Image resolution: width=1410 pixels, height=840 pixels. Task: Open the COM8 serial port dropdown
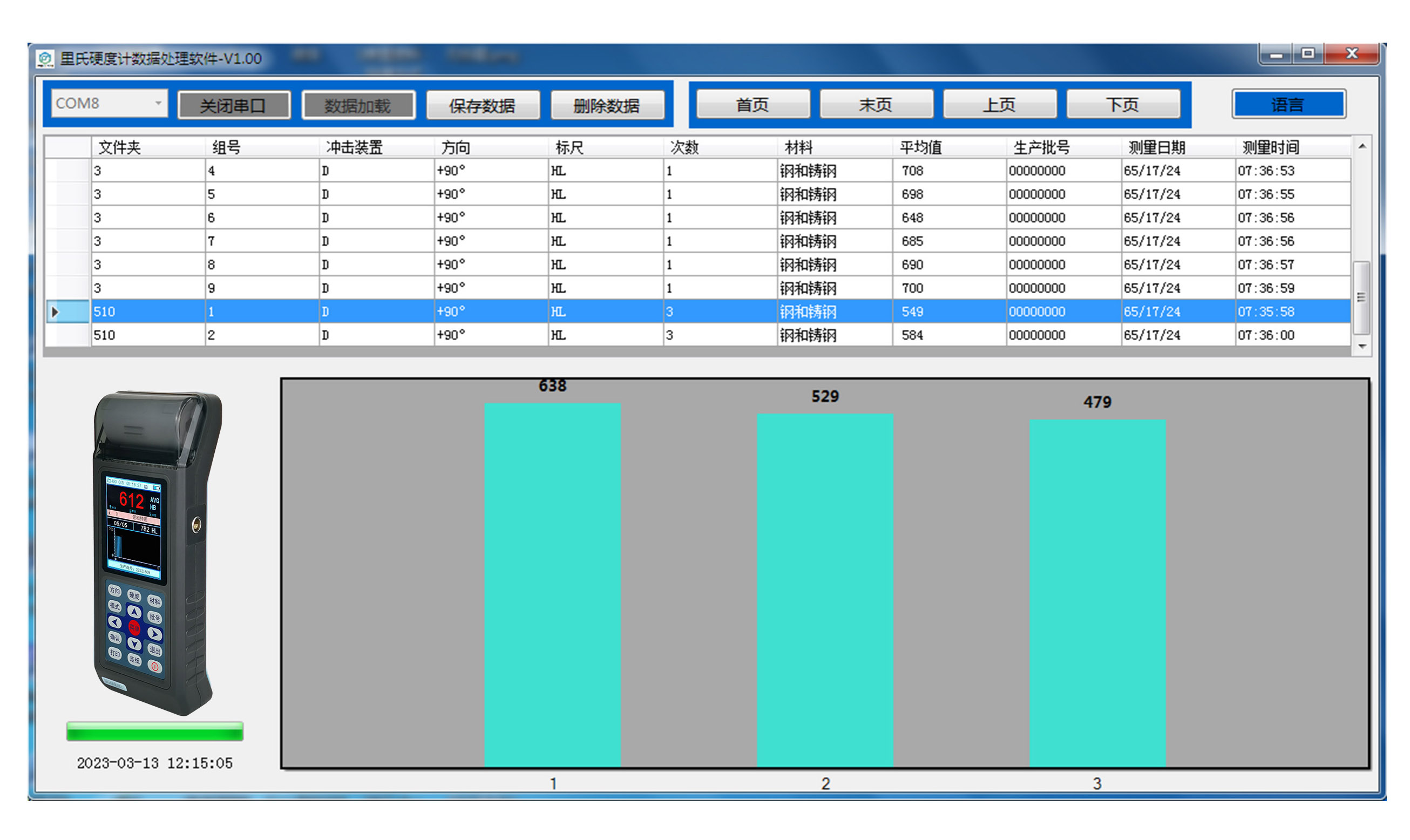coord(158,104)
